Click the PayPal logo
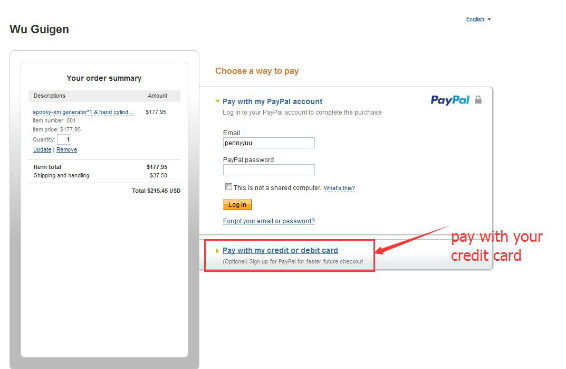The width and height of the screenshot is (566, 369). tap(450, 100)
